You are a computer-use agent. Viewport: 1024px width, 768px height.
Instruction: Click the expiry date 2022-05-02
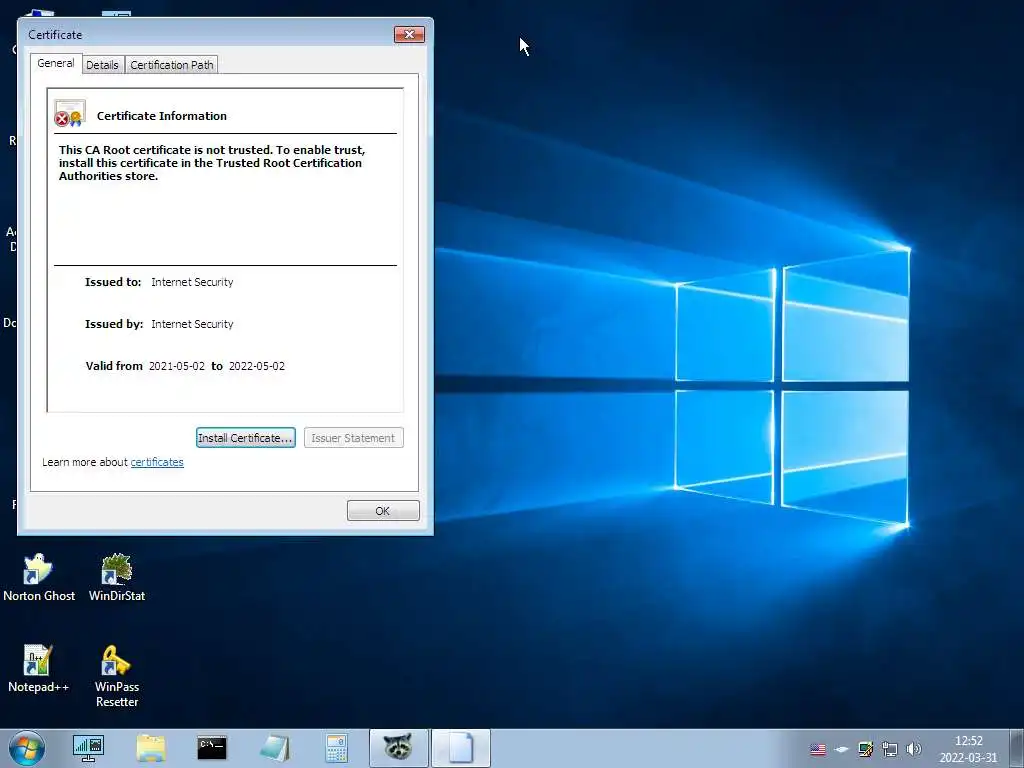[257, 366]
